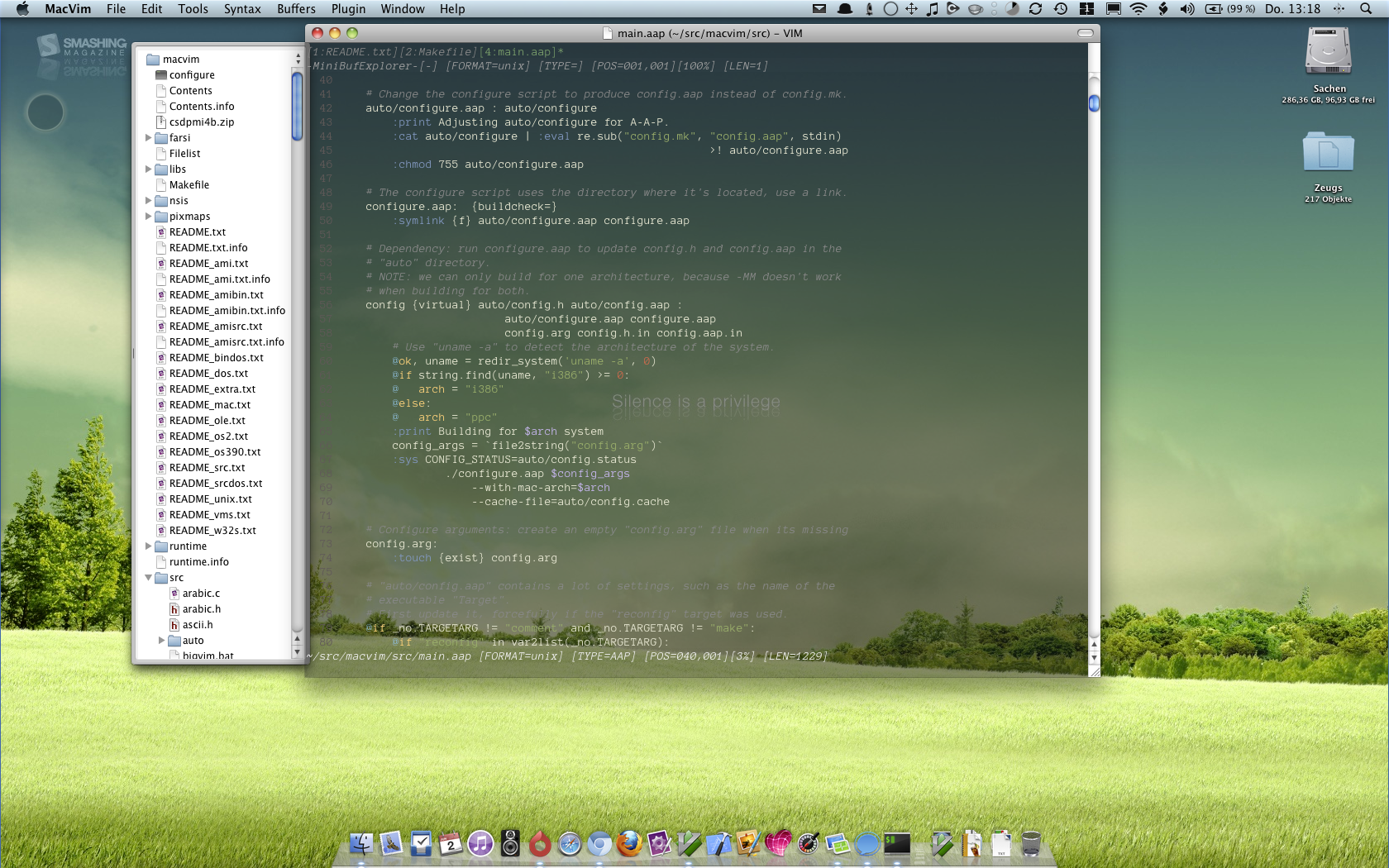This screenshot has height=868, width=1389.
Task: Open the File menu
Action: point(116,9)
